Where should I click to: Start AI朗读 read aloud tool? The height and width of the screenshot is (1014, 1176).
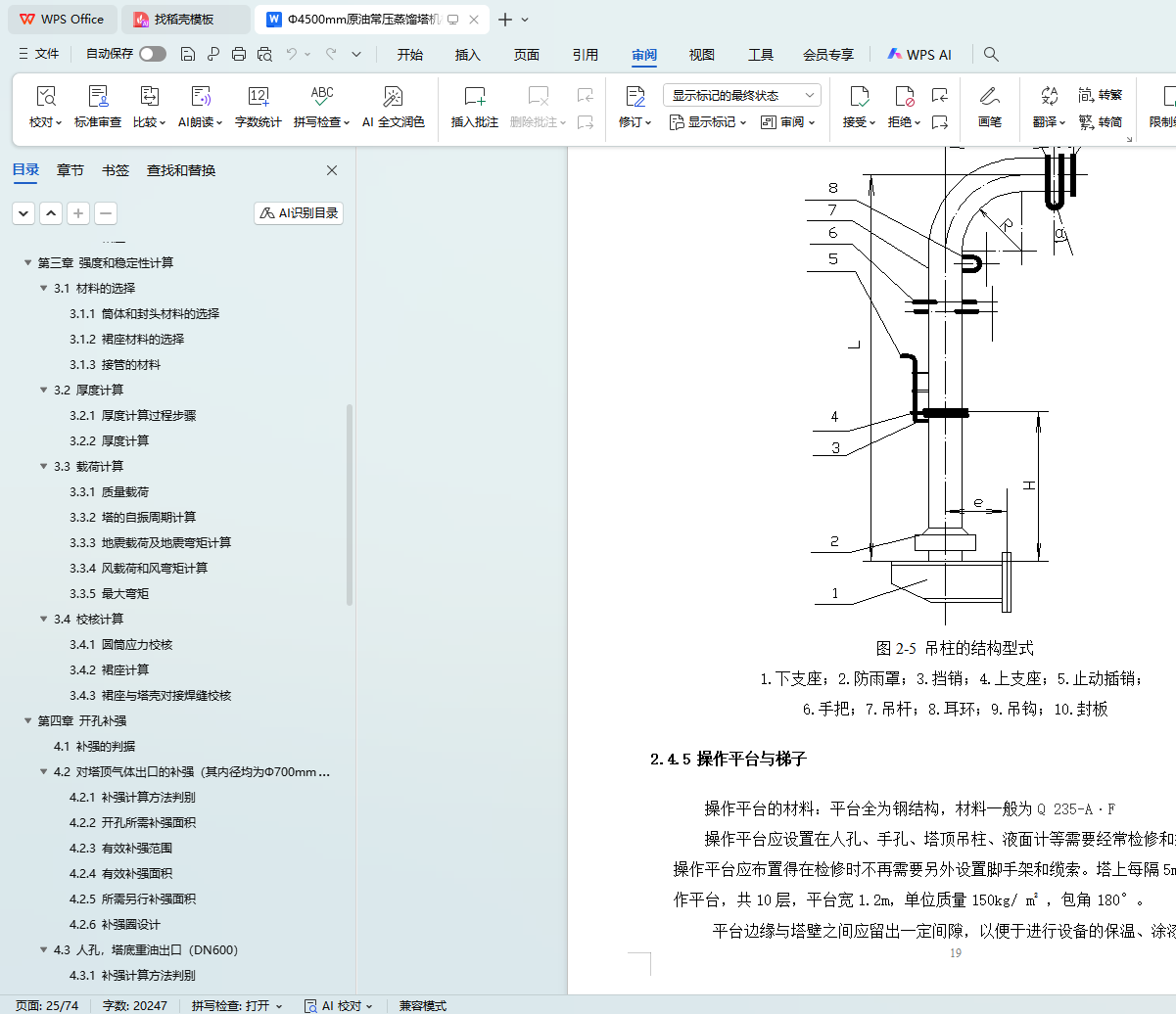tap(201, 97)
